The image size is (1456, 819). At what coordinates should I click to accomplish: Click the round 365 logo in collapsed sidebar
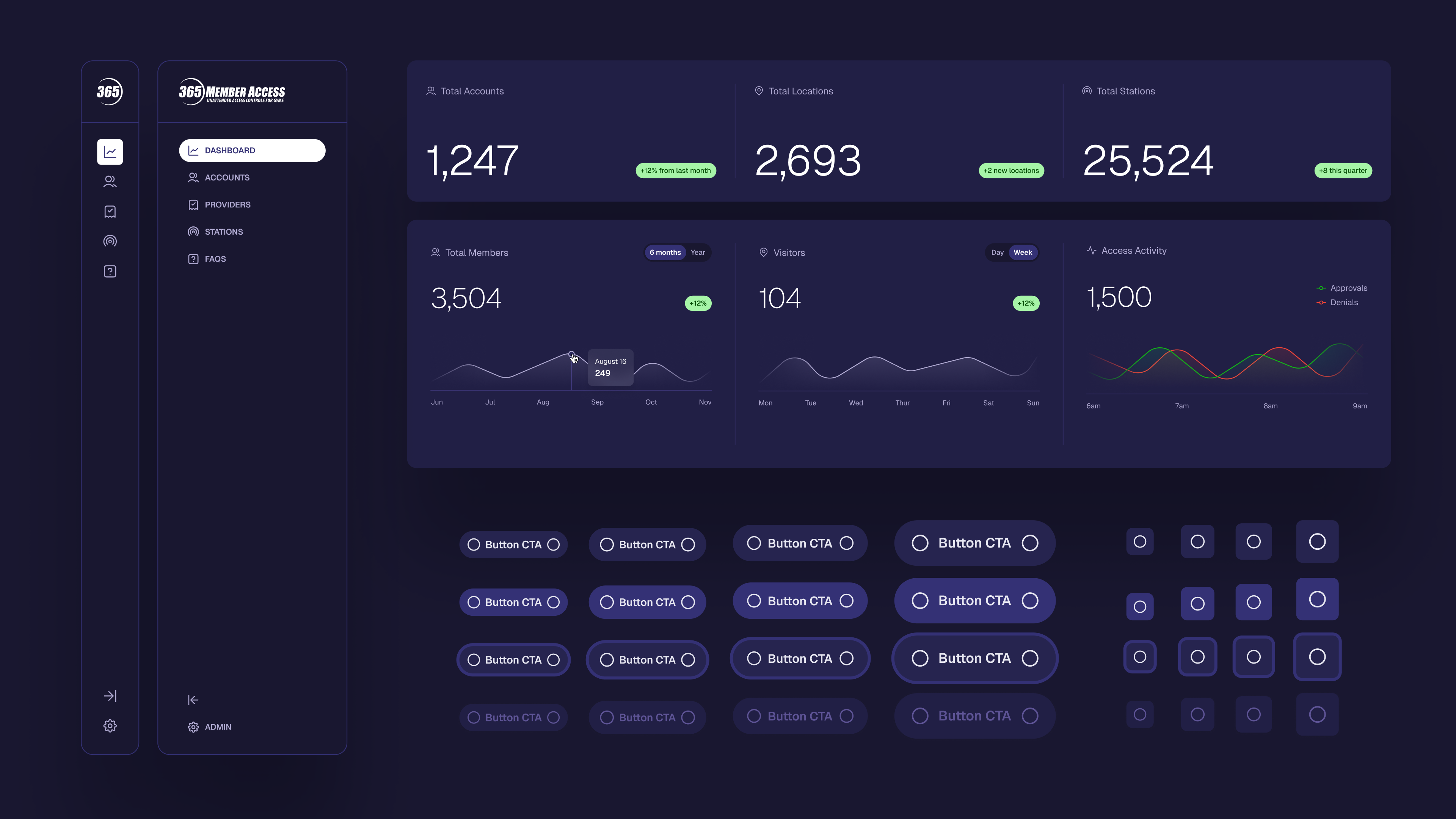coord(109,91)
